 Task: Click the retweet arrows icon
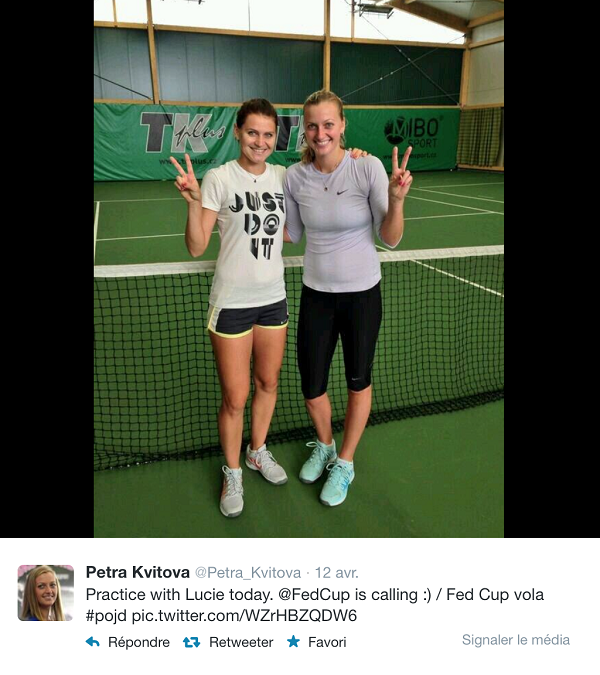click(191, 642)
